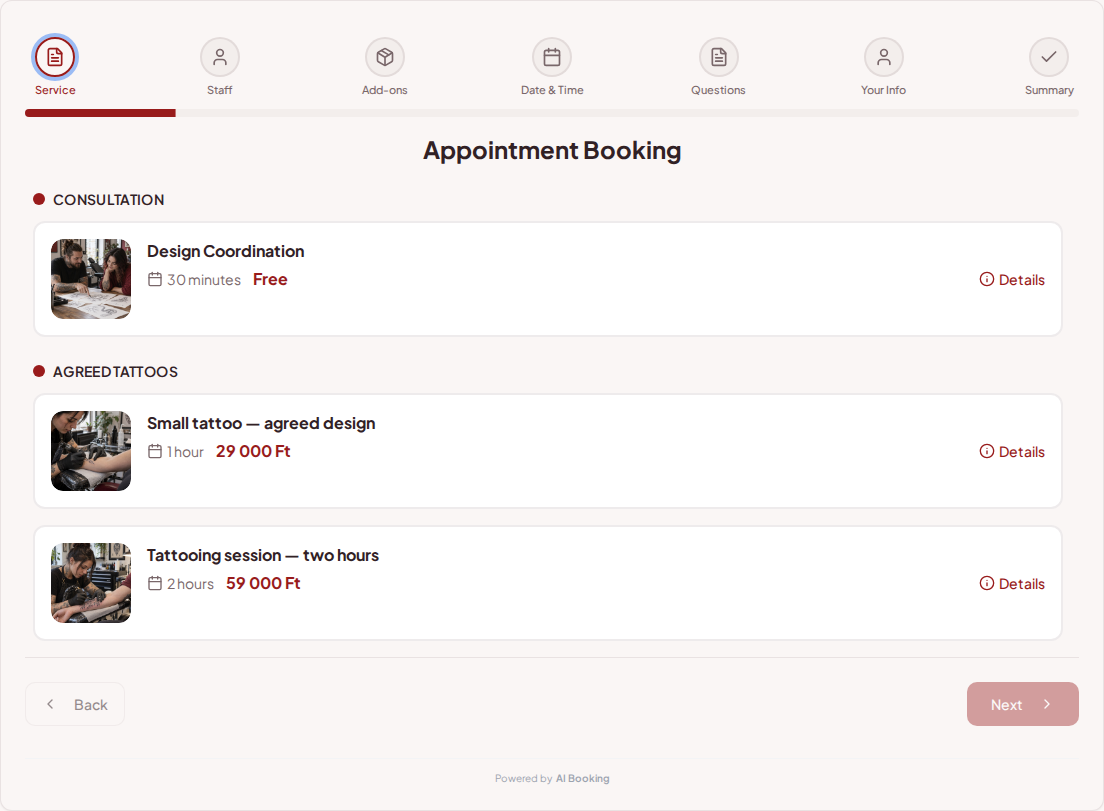The height and width of the screenshot is (811, 1104).
Task: Click the 59 000 Ft price
Action: pos(263,583)
